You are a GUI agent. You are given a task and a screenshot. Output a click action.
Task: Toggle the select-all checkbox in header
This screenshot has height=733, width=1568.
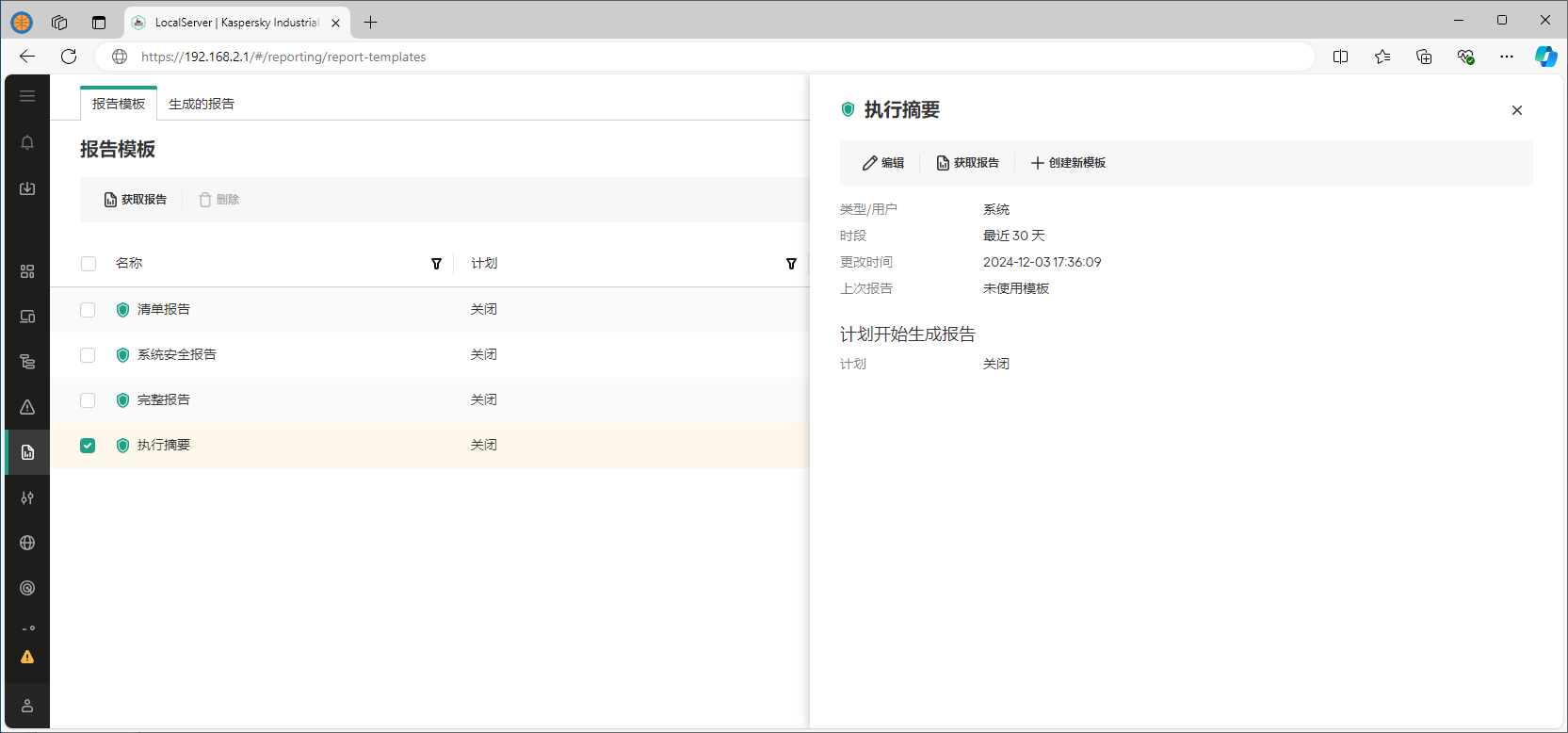coord(89,264)
